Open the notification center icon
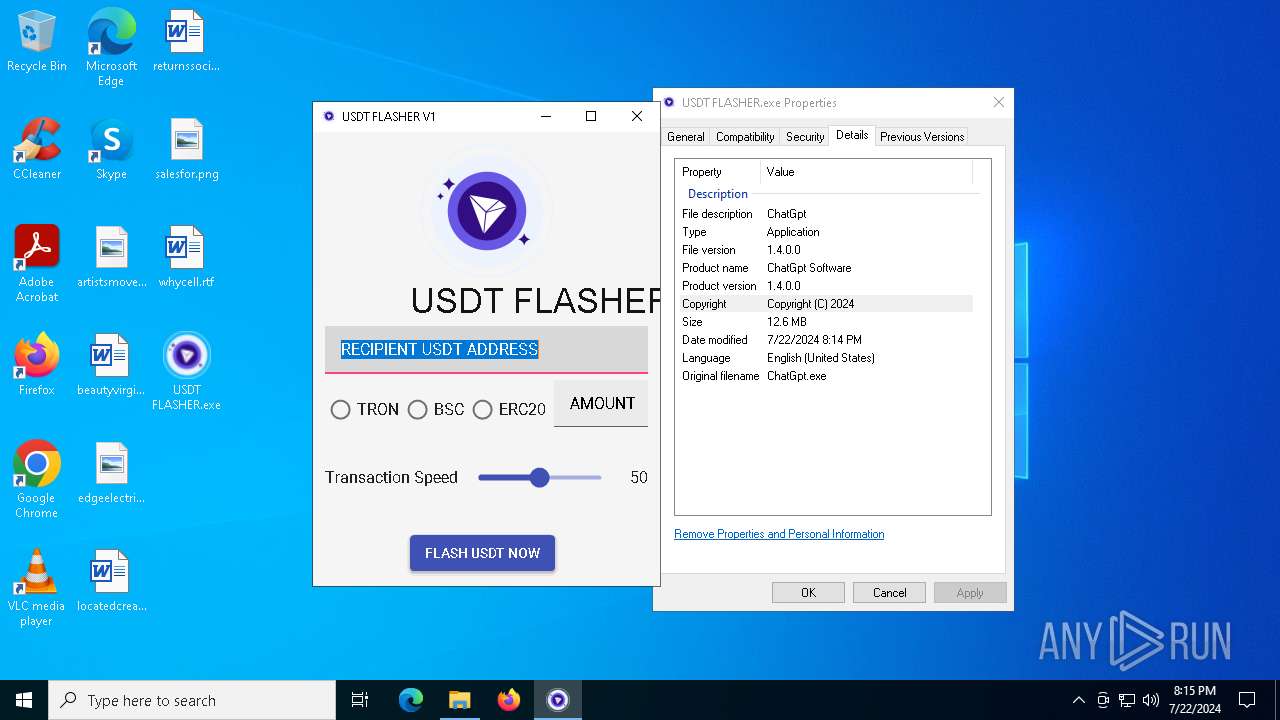1280x720 pixels. coord(1247,700)
